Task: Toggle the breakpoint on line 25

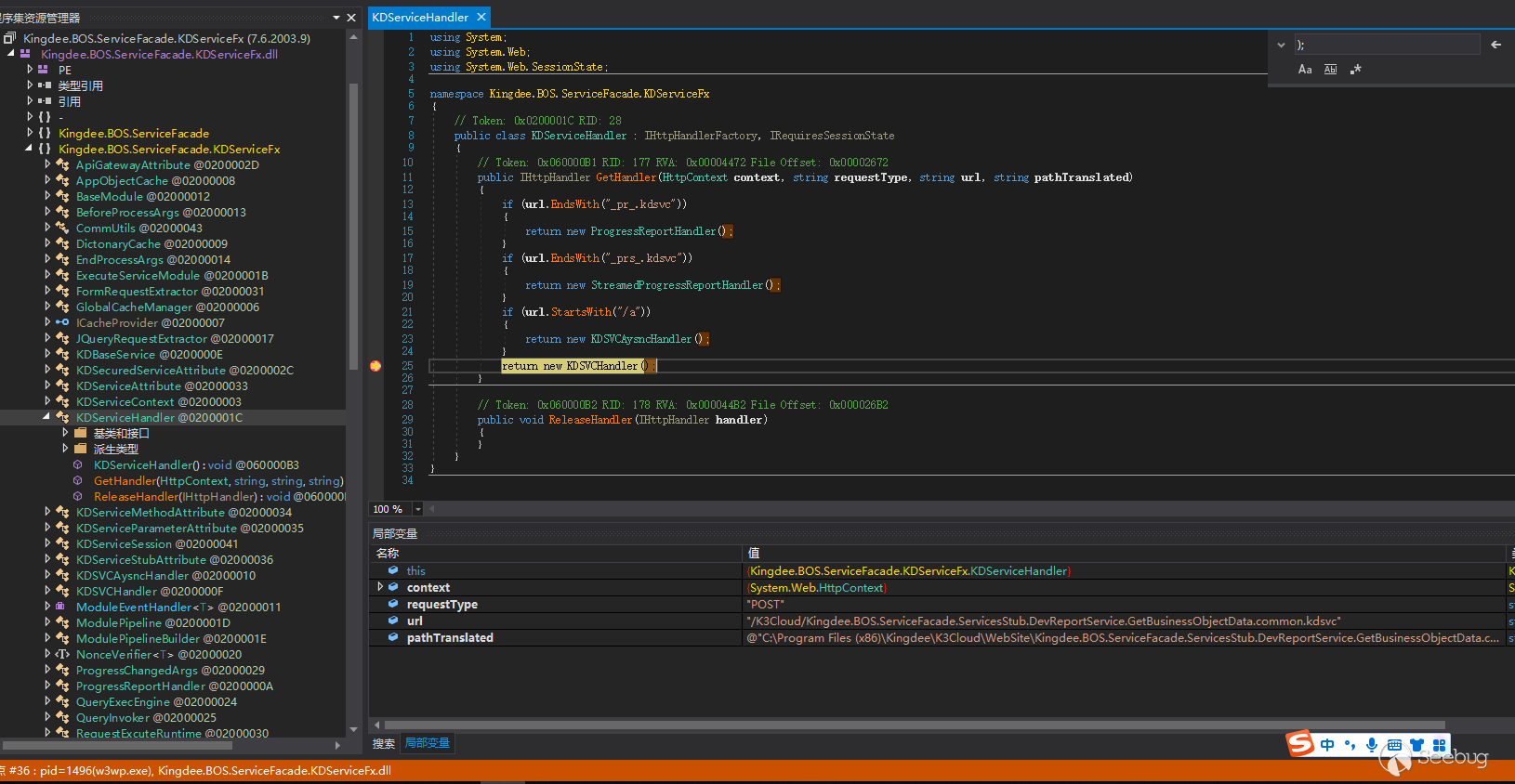Action: tap(375, 366)
